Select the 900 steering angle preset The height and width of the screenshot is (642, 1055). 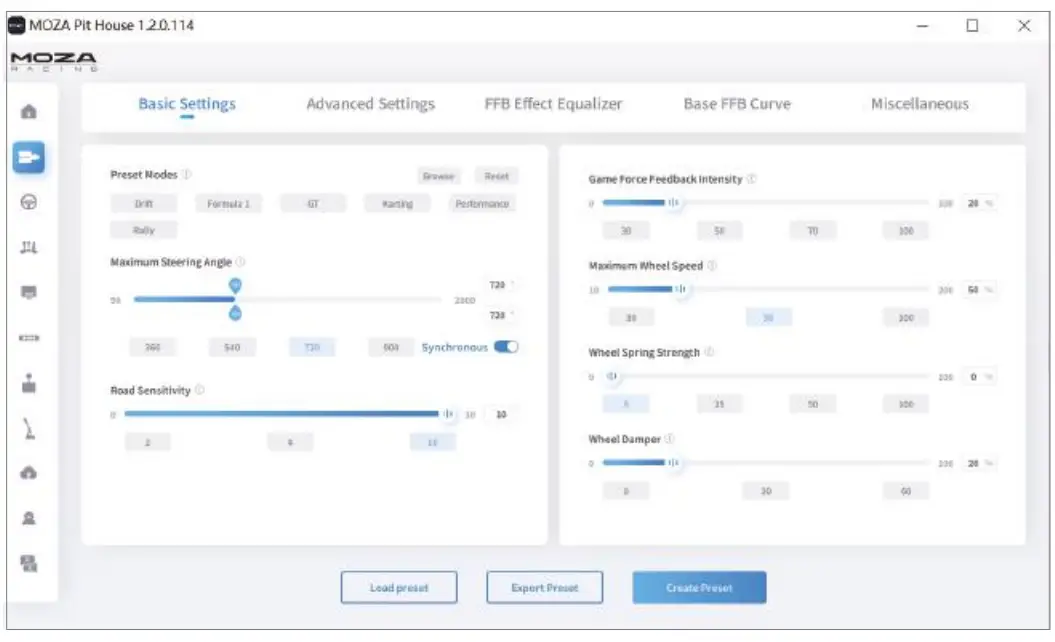391,347
